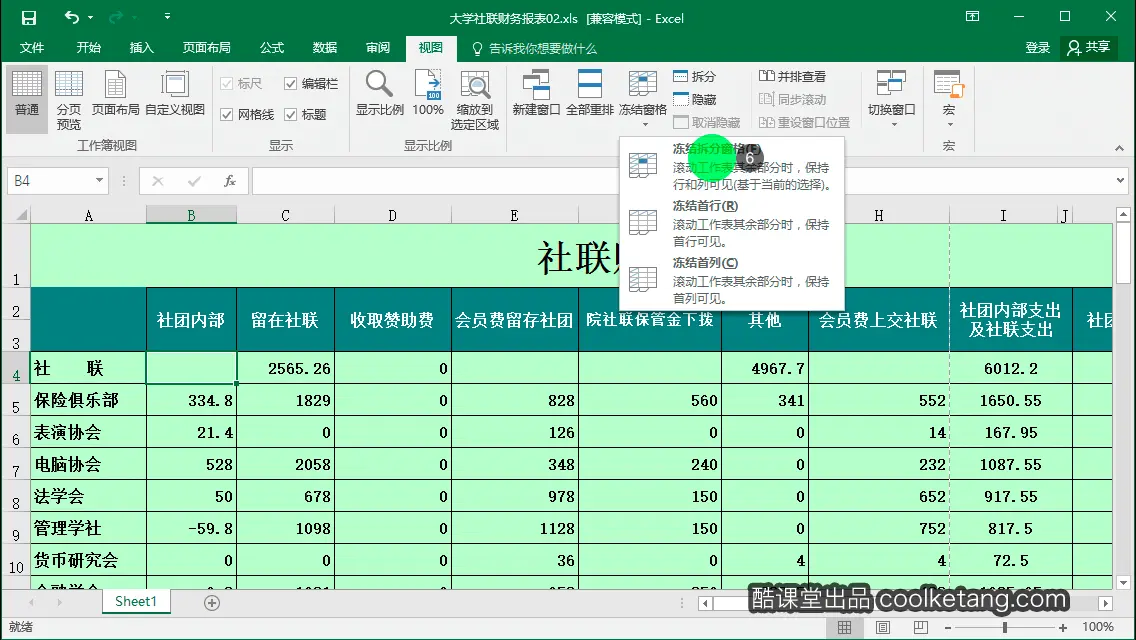Open the Home (开始) tab
This screenshot has width=1136, height=640.
coord(88,48)
